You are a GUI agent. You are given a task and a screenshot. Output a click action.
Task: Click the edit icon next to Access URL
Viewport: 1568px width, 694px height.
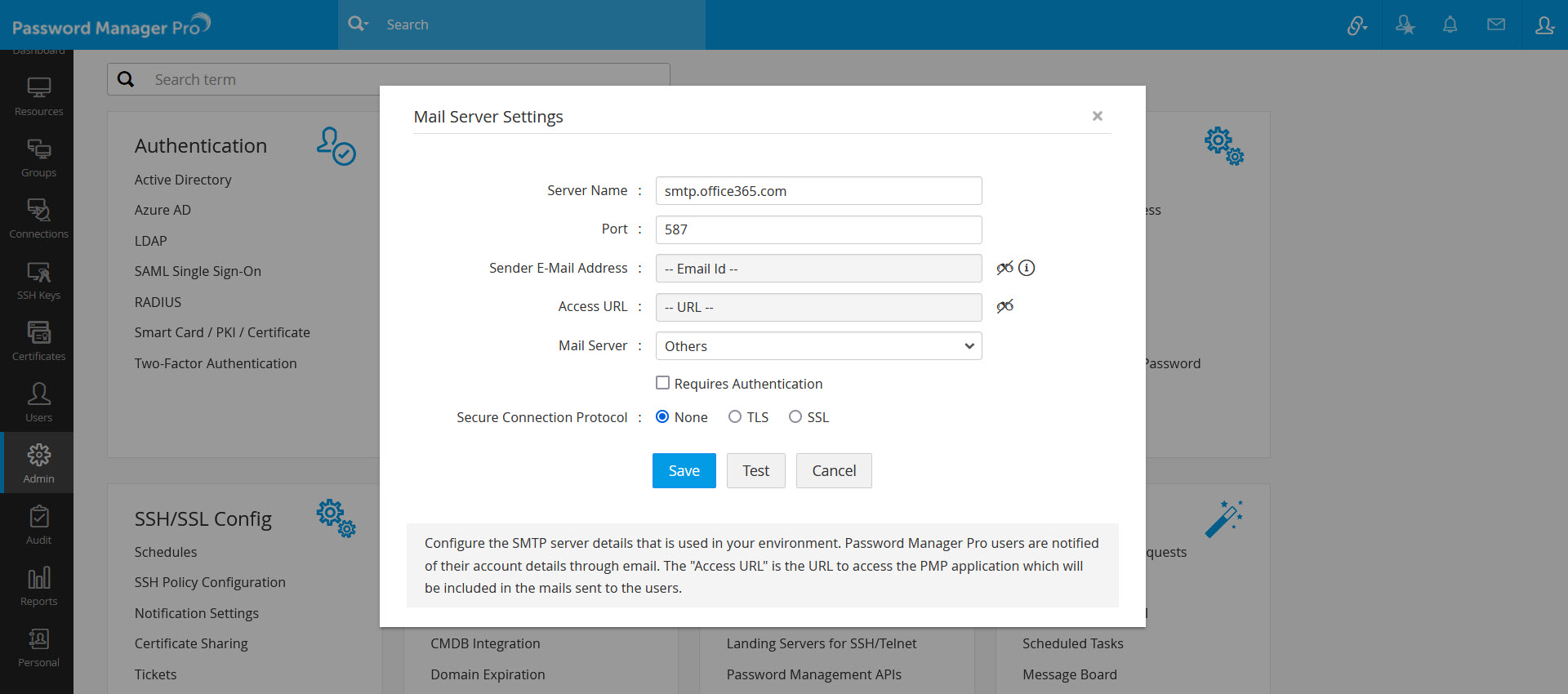pos(1004,306)
